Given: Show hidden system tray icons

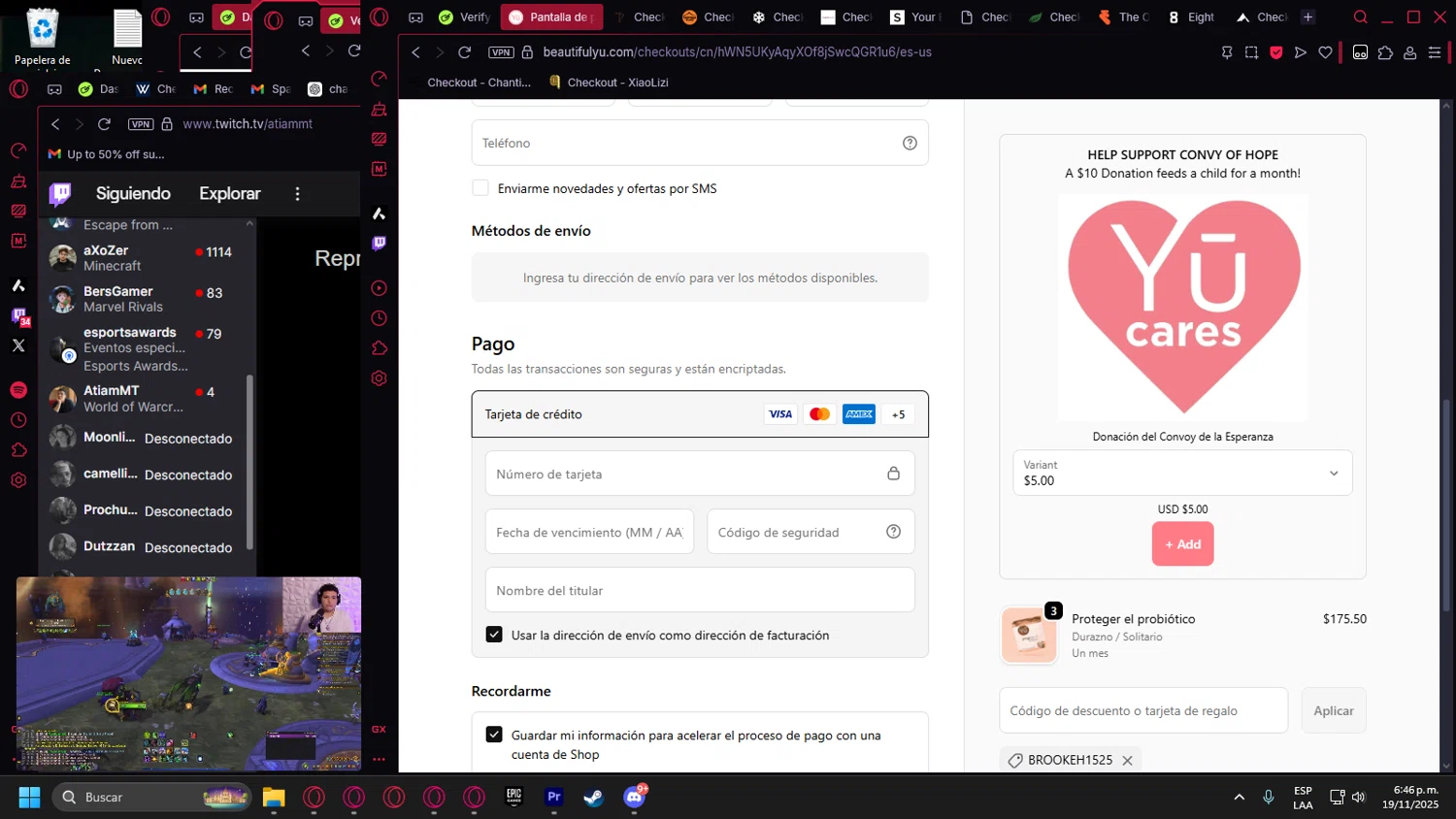Looking at the screenshot, I should tap(1240, 798).
